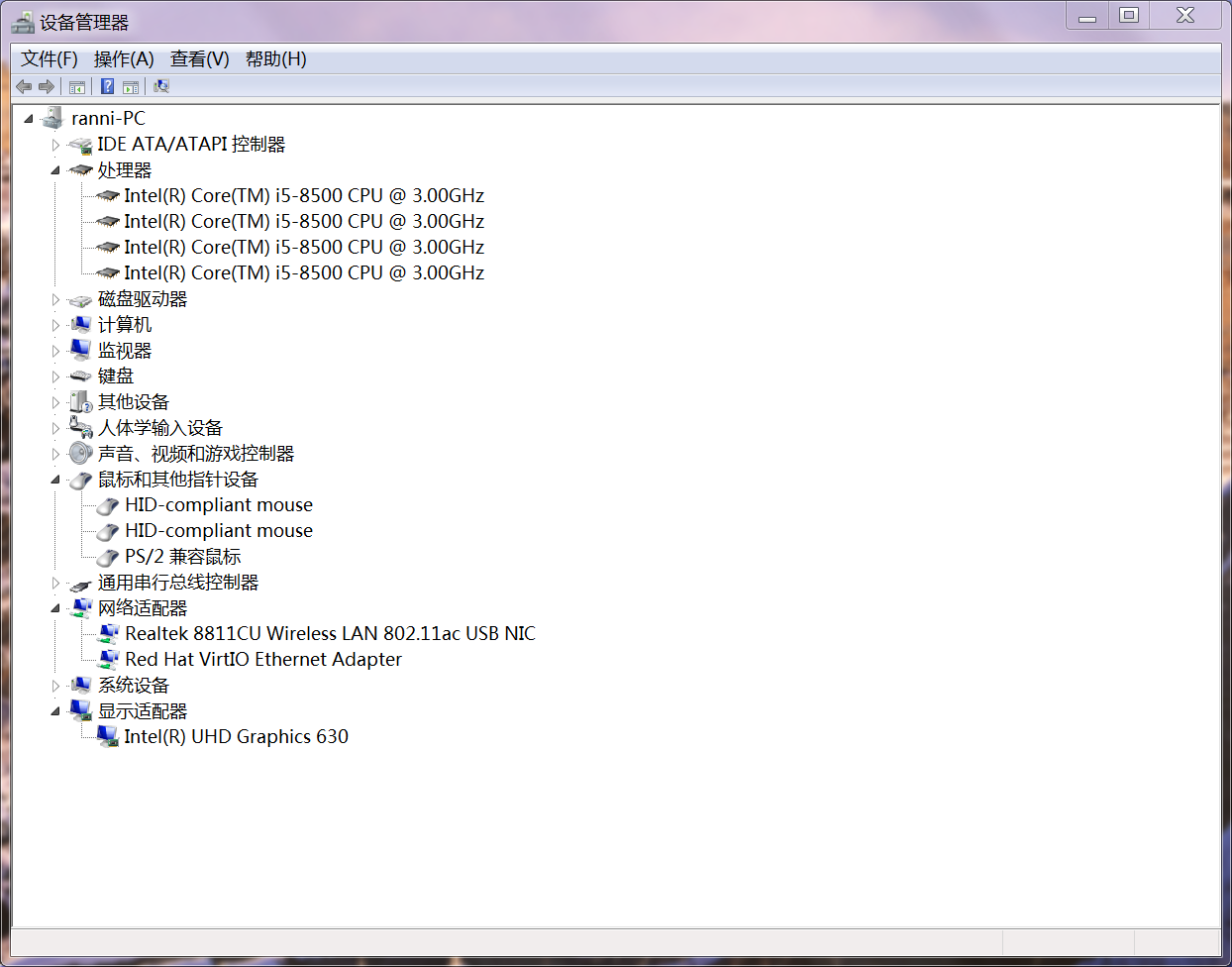
Task: Open the 查看(V) menu
Action: (199, 59)
